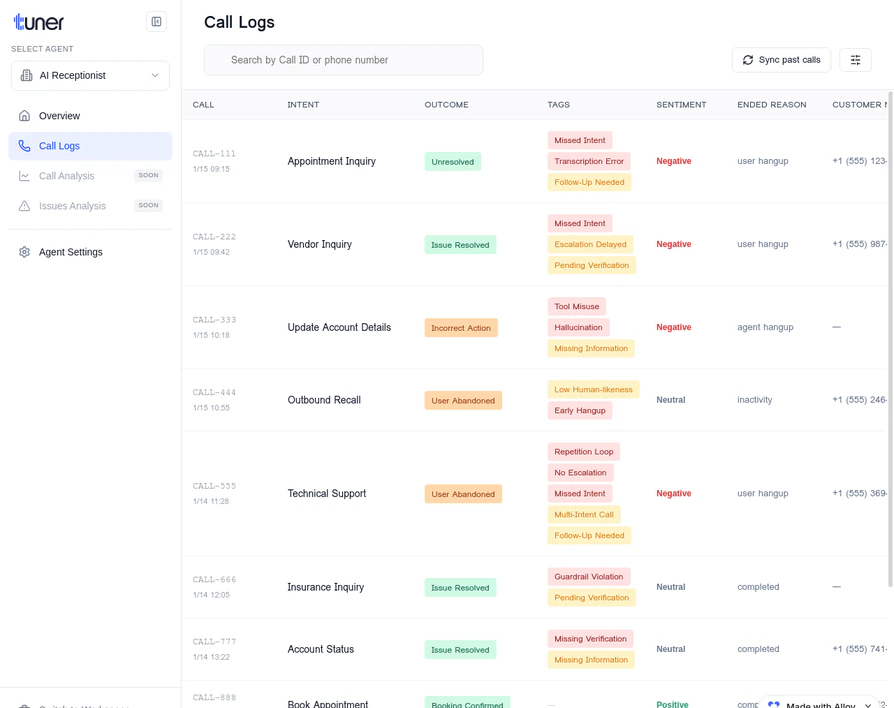This screenshot has height=708, width=894.
Task: Click the Transcription Error tag
Action: click(589, 161)
